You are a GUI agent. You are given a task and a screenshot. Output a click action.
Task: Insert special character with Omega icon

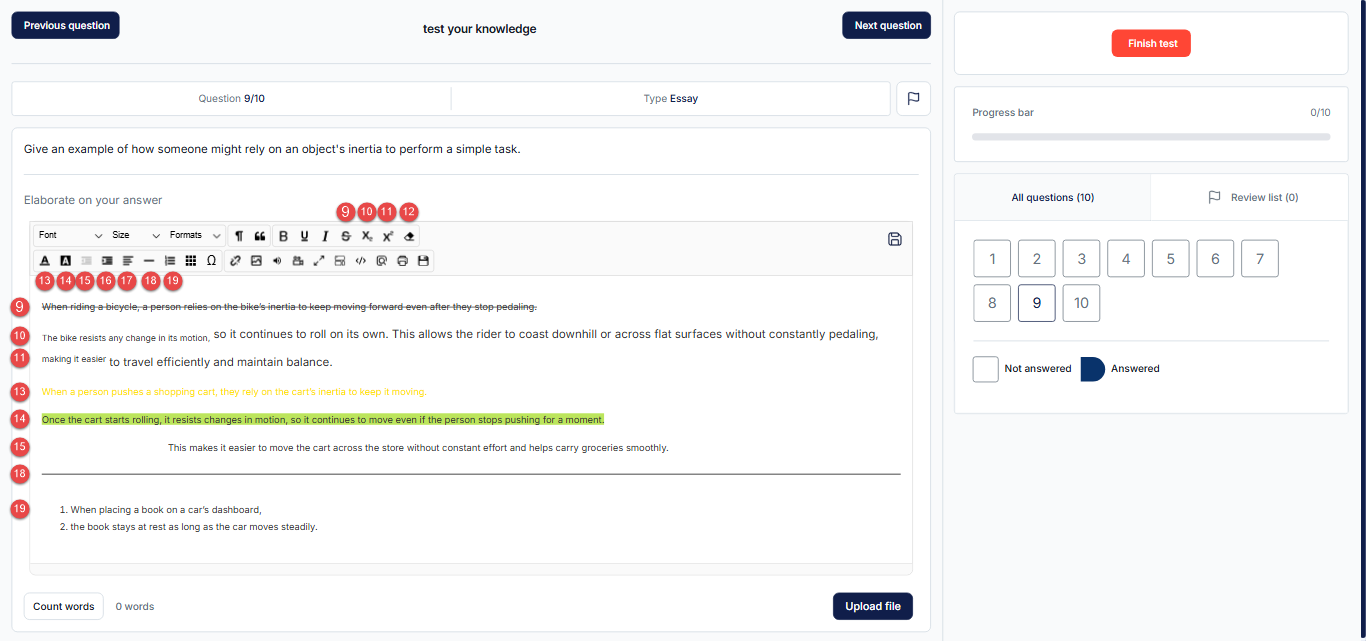coord(211,260)
